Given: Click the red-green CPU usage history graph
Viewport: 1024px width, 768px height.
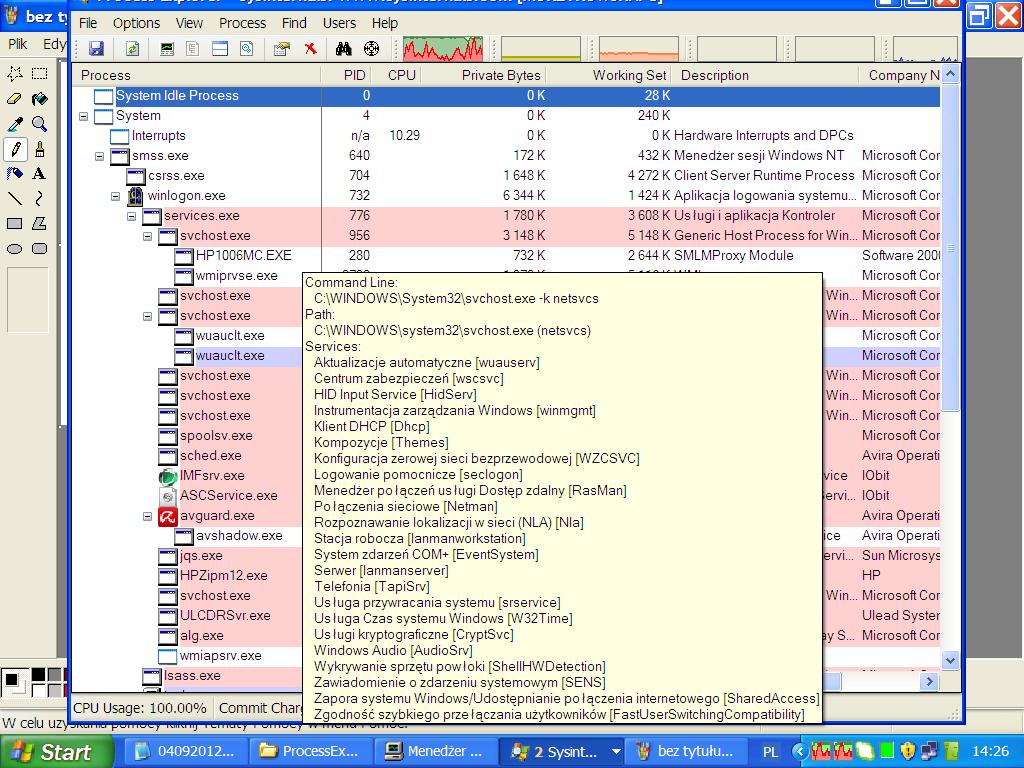Looking at the screenshot, I should [x=443, y=49].
